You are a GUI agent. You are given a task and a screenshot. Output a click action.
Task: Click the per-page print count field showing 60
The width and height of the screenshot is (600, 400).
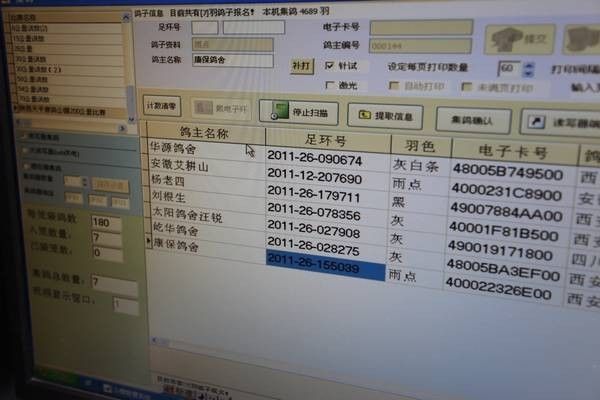point(510,69)
